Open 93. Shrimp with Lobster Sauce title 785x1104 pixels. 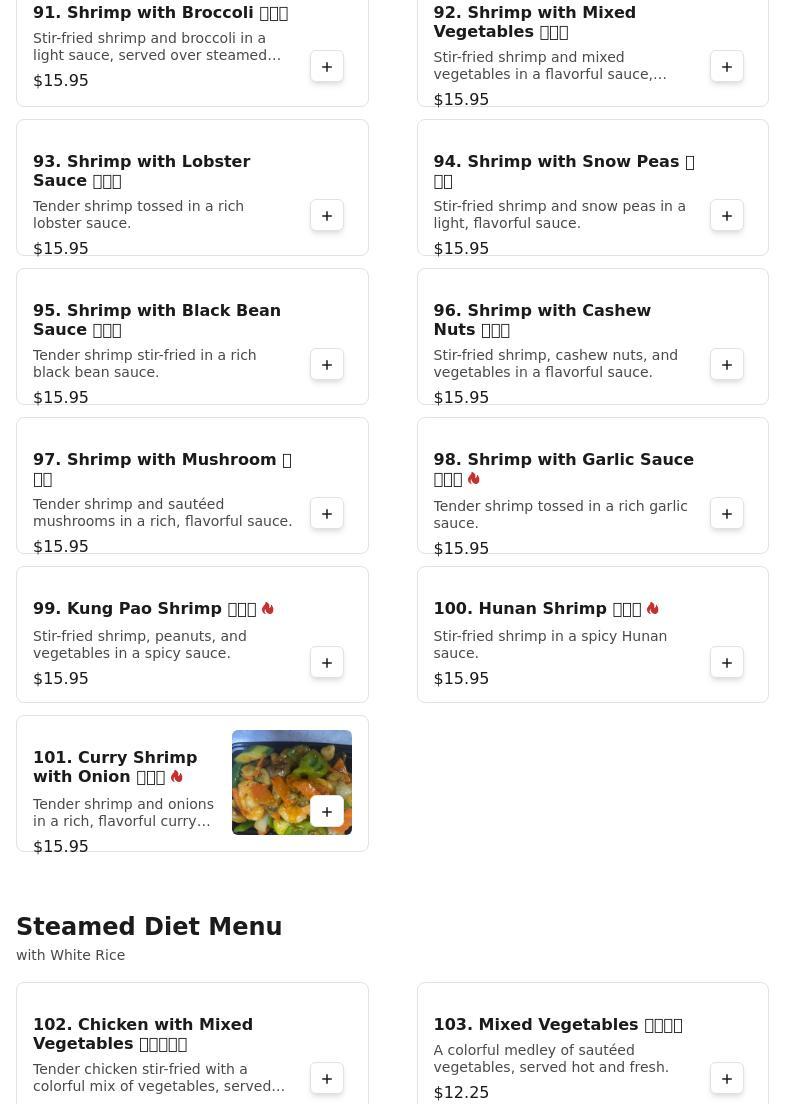point(142,171)
